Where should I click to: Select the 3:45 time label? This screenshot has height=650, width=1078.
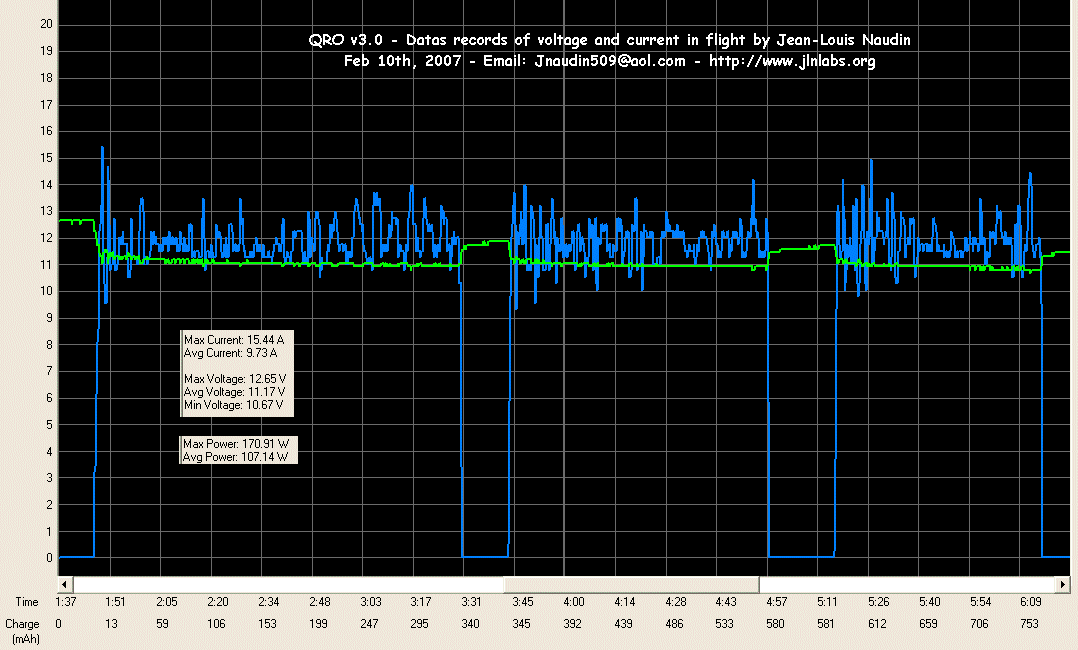pos(522,602)
